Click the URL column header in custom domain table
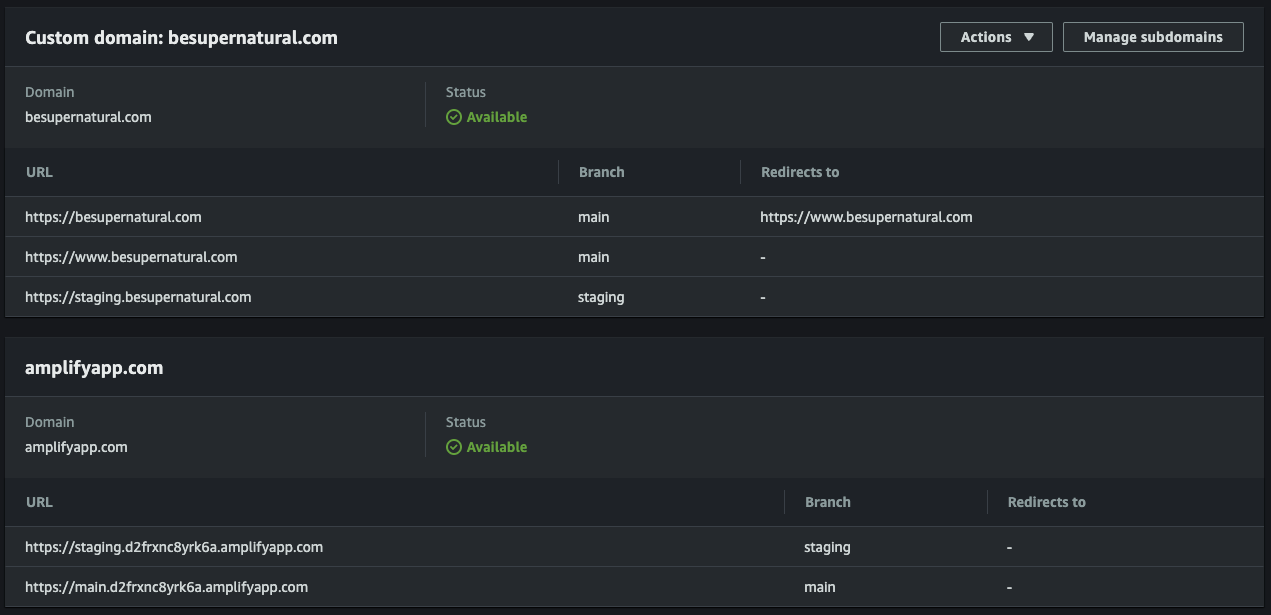The height and width of the screenshot is (615, 1271). pos(39,172)
